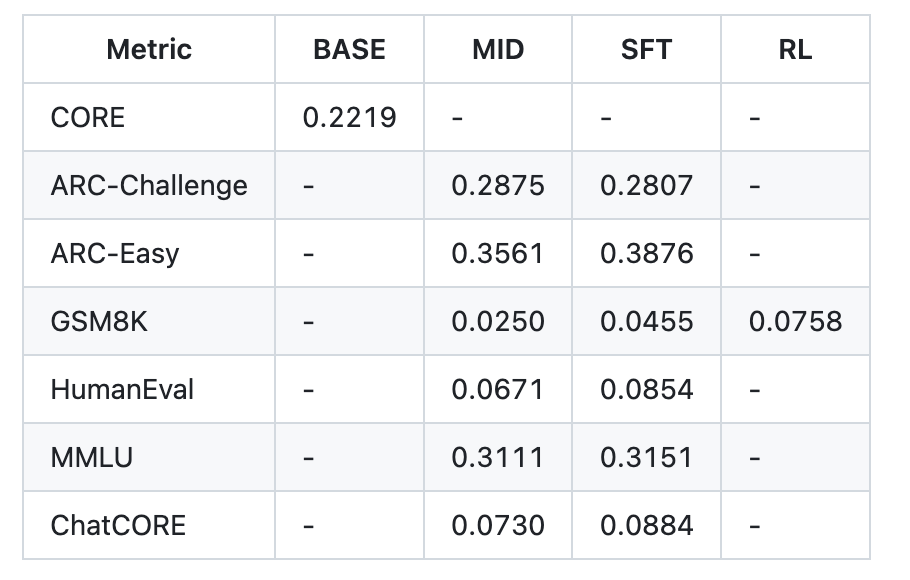
Task: Select the HumanEval row label
Action: [122, 389]
